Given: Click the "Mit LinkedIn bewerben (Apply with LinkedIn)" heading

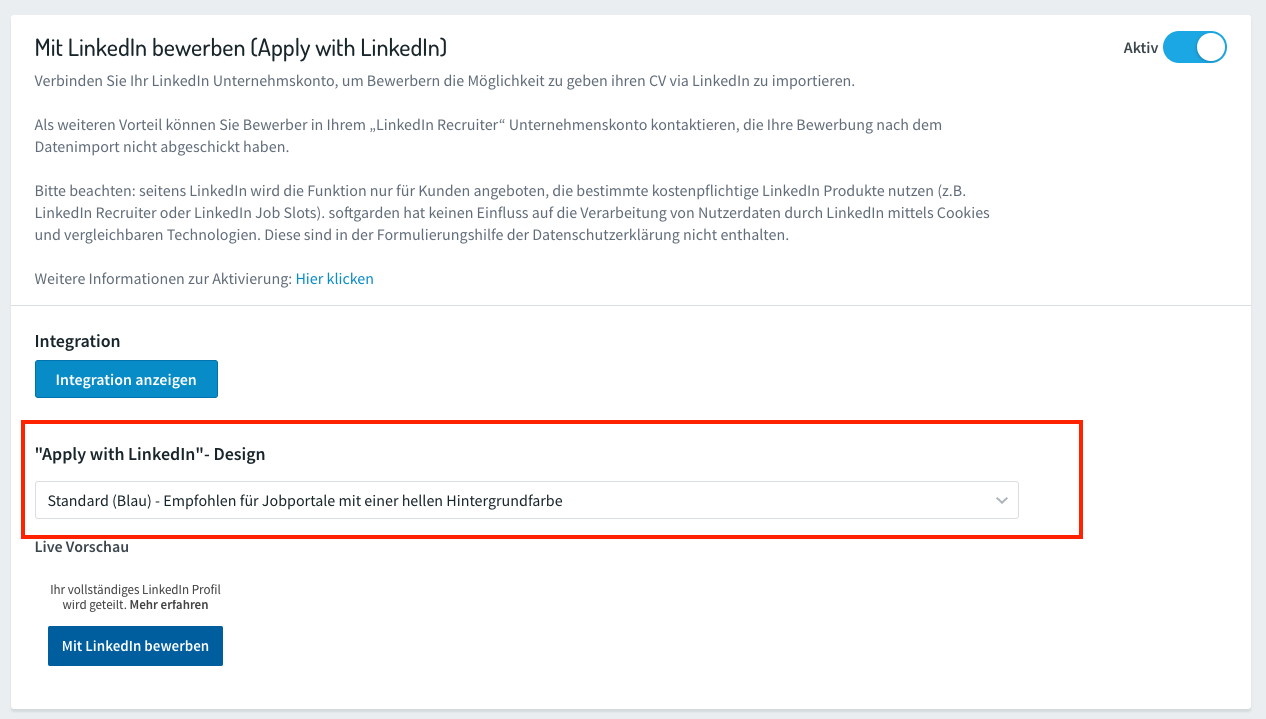Looking at the screenshot, I should click(241, 47).
